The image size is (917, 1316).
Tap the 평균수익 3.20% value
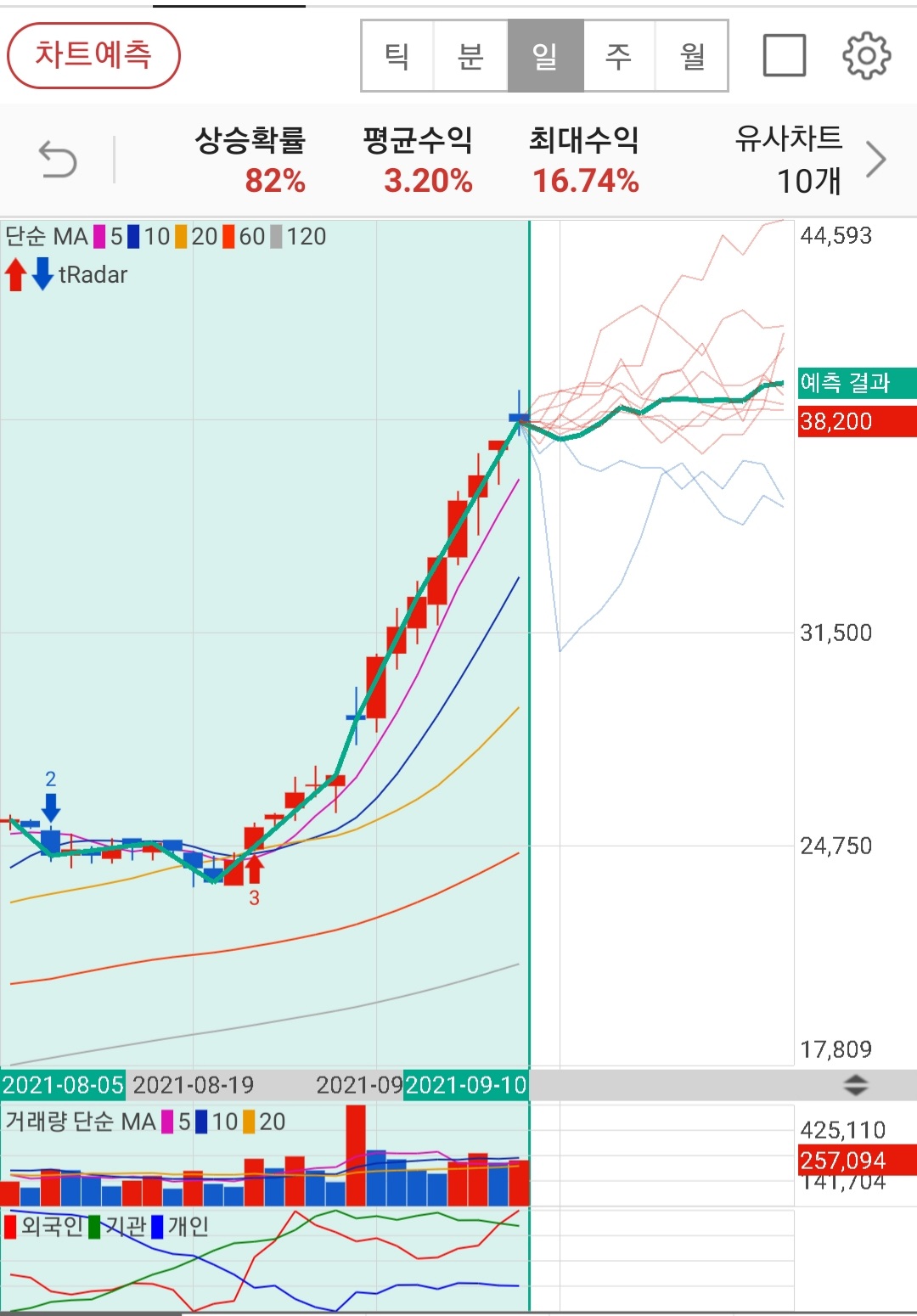pyautogui.click(x=428, y=181)
